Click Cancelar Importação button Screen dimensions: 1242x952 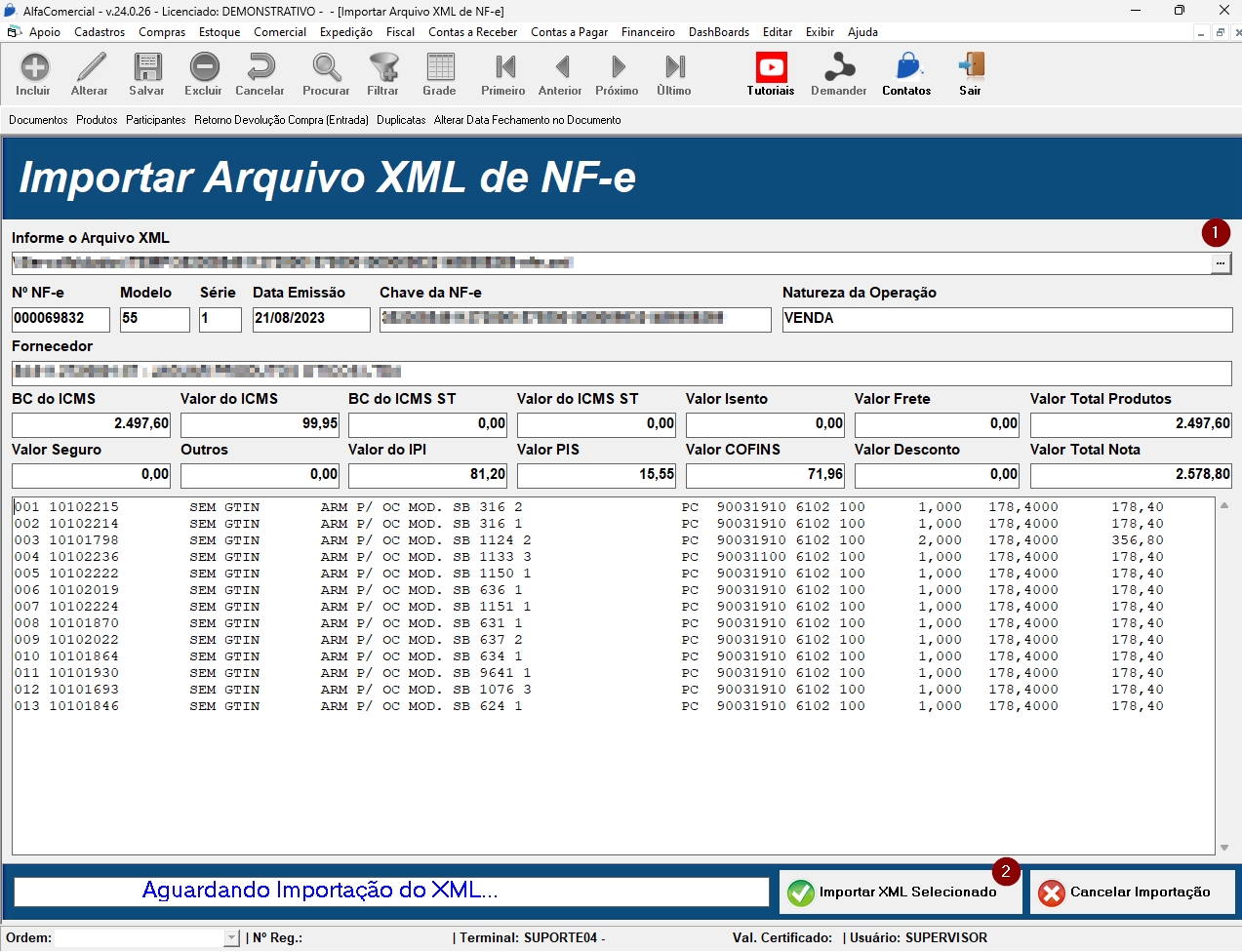point(1132,892)
